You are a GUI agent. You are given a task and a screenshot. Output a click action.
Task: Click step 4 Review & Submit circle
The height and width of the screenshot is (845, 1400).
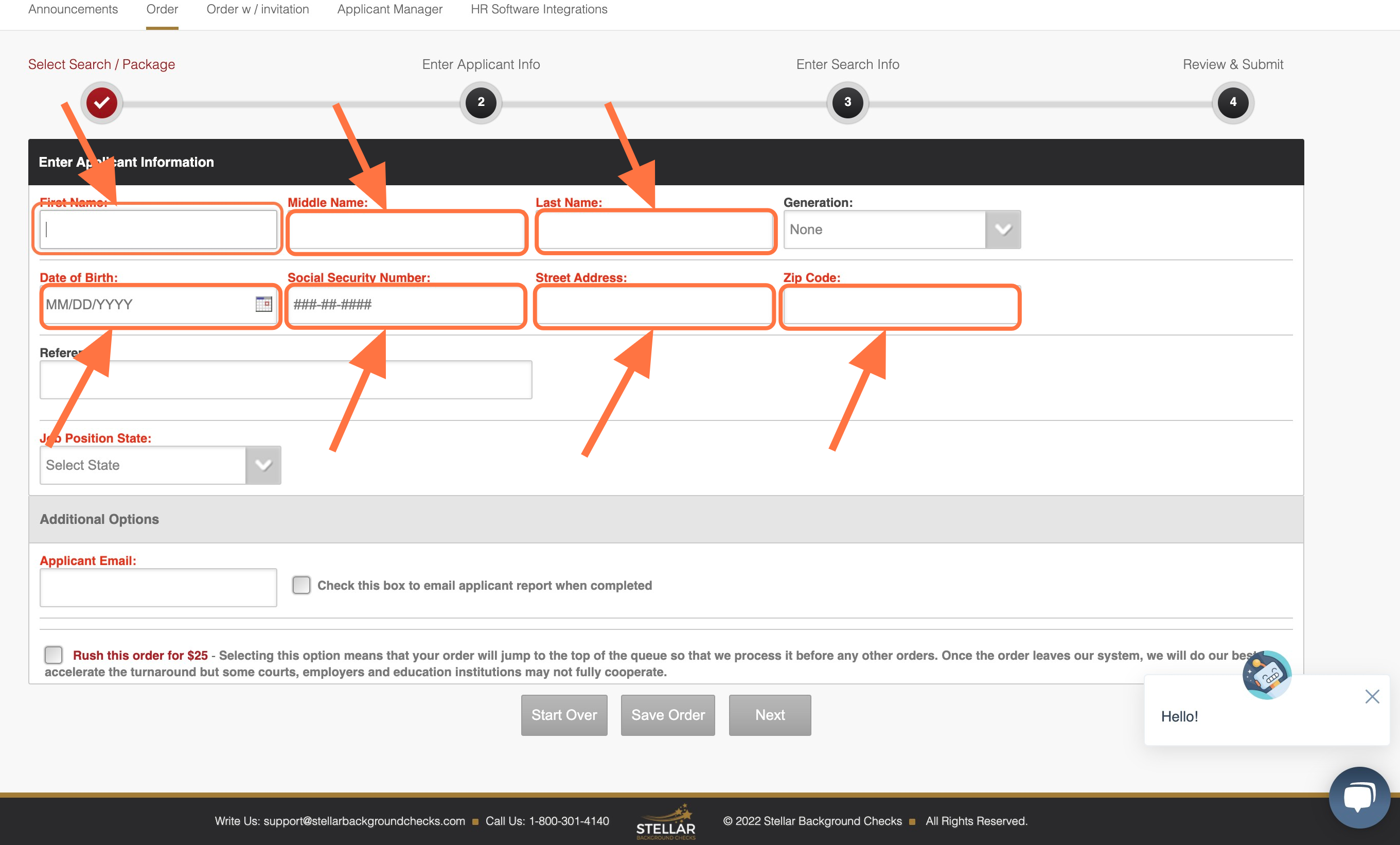[1232, 103]
